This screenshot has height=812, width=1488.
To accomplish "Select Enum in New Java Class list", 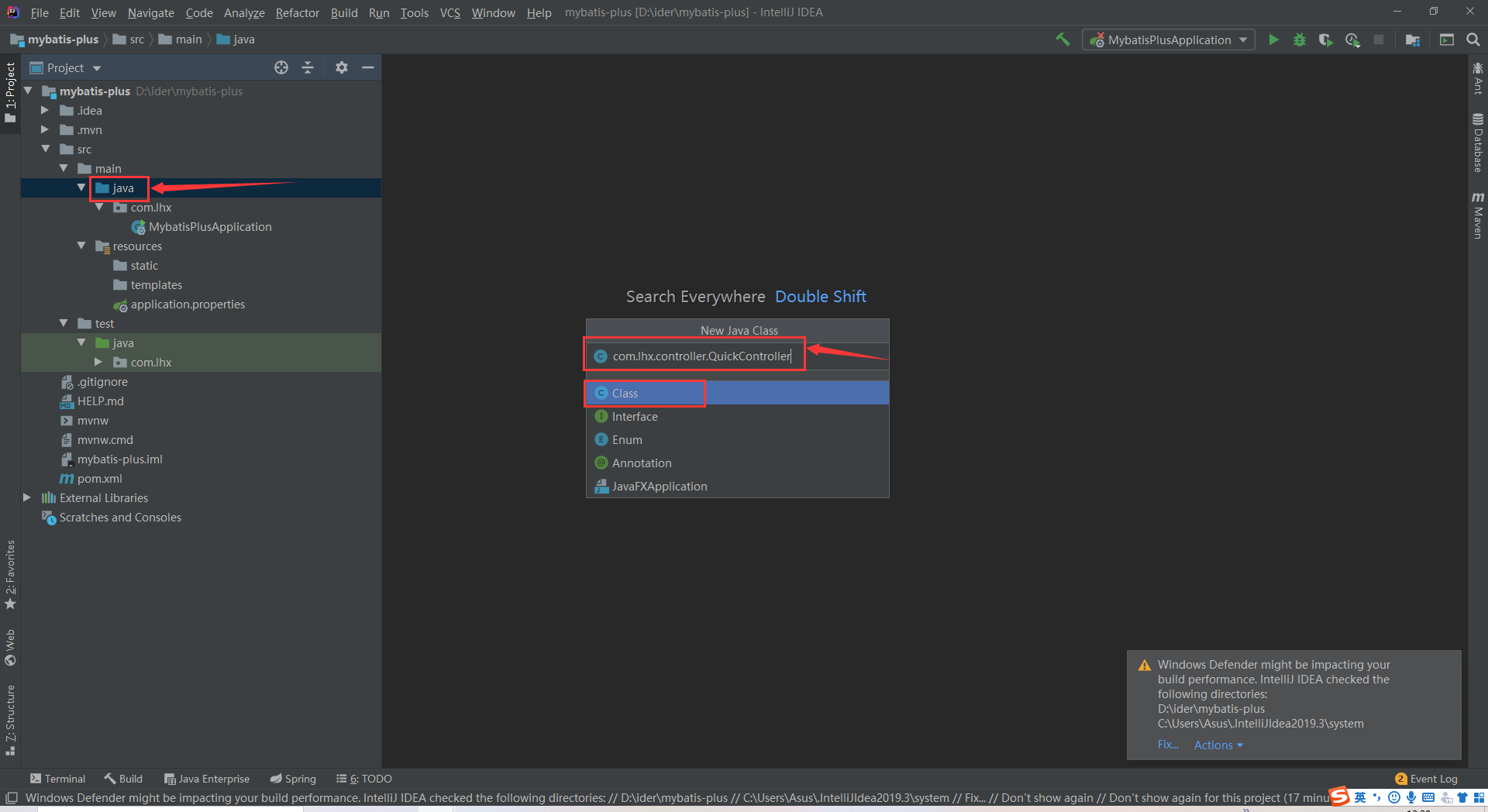I will point(737,439).
